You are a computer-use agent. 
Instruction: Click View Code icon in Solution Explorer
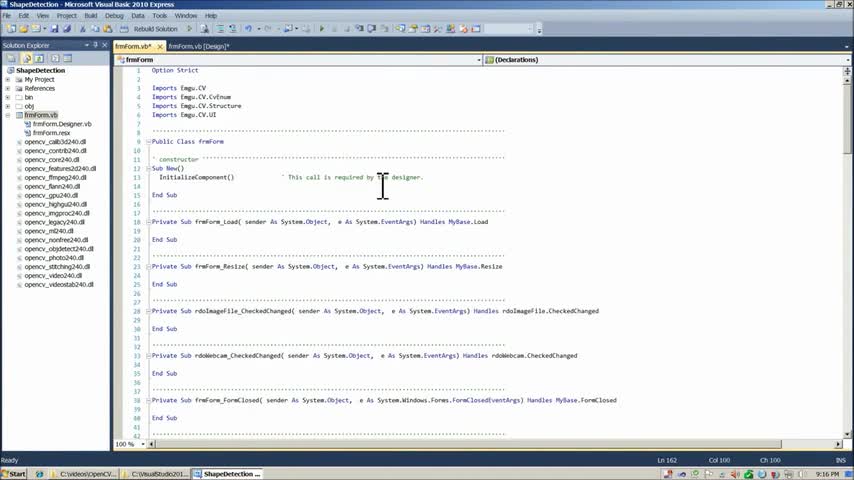coord(55,58)
